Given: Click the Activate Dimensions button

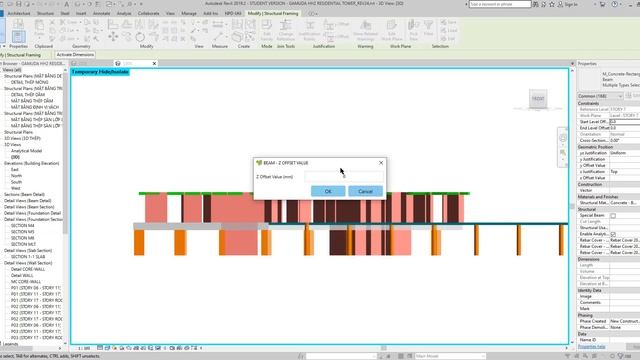Looking at the screenshot, I should [x=75, y=54].
